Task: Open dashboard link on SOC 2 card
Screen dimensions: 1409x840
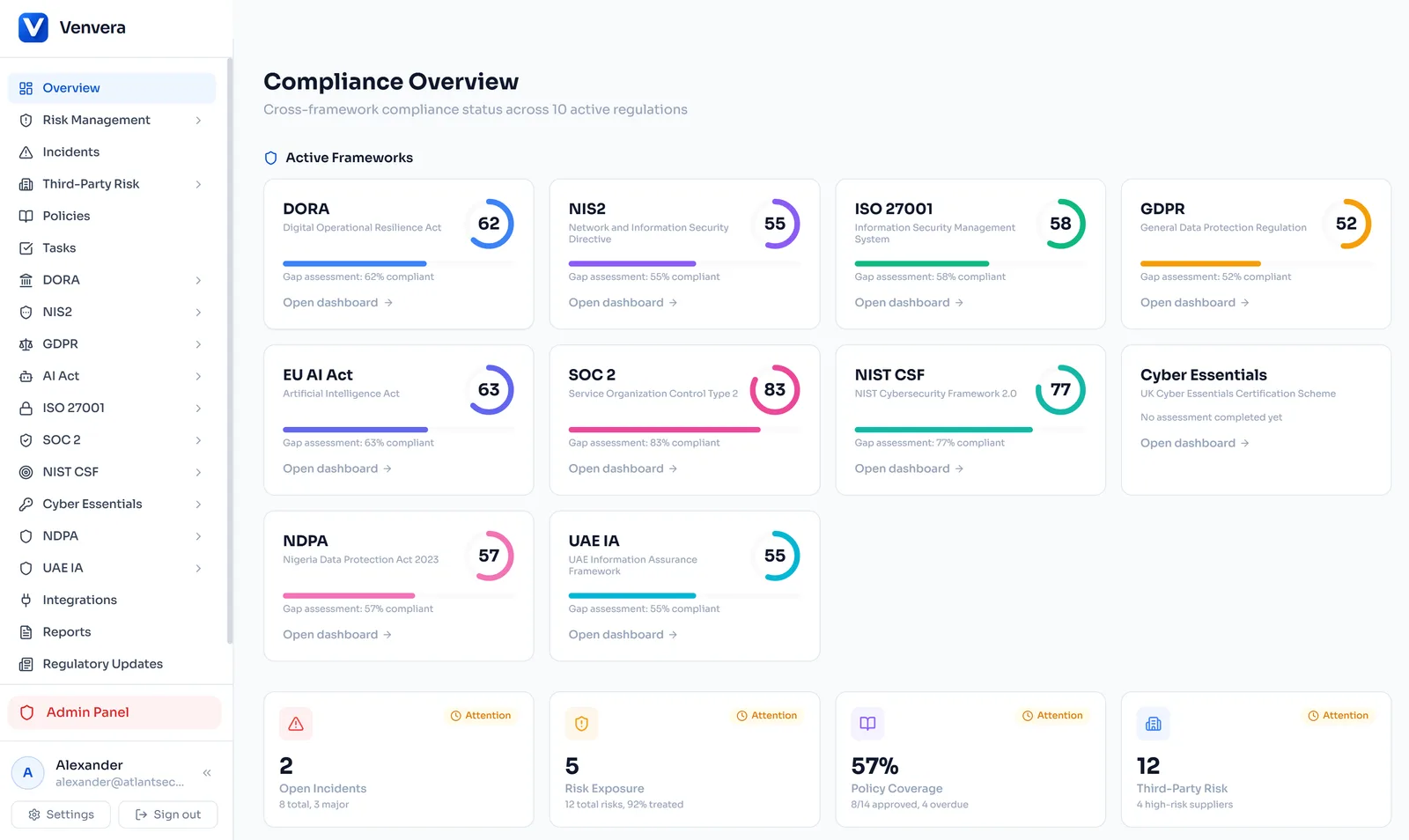Action: coord(623,468)
